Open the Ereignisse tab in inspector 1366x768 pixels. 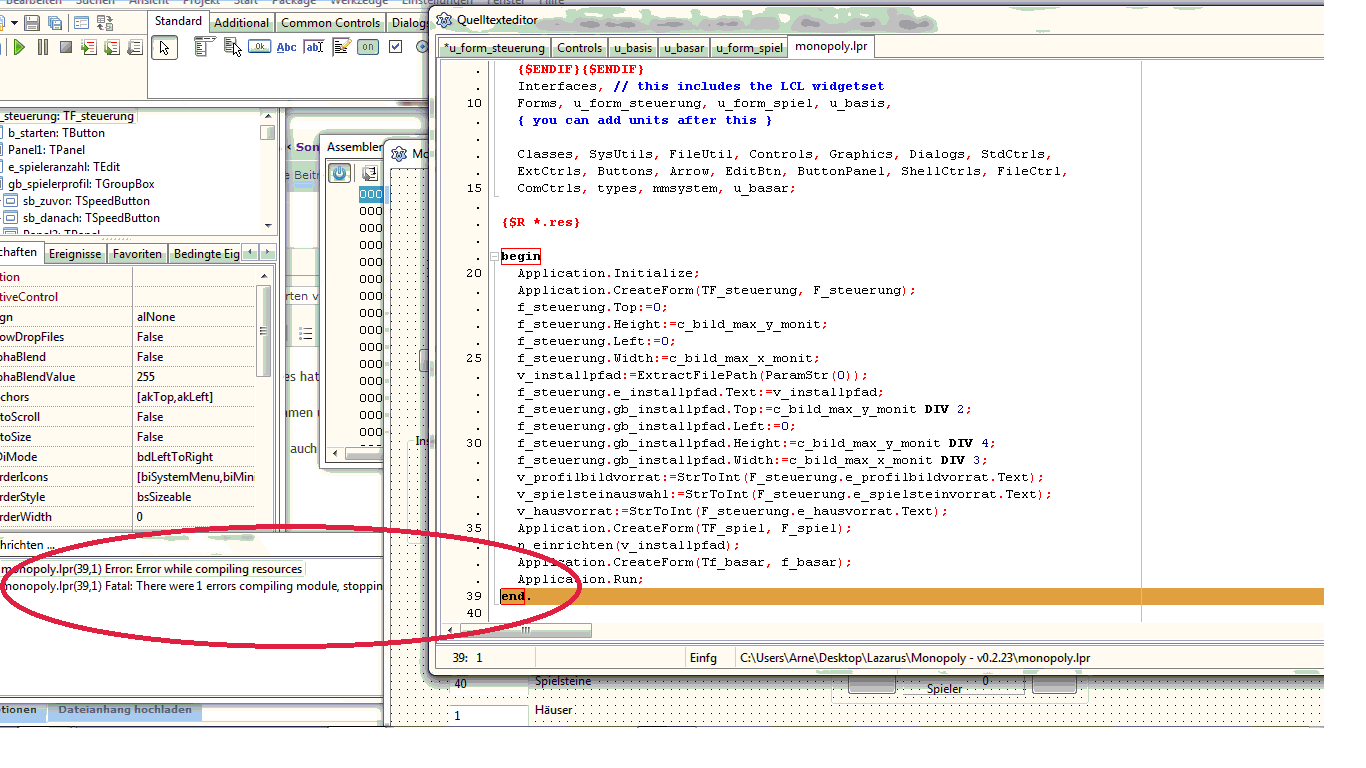(x=76, y=254)
